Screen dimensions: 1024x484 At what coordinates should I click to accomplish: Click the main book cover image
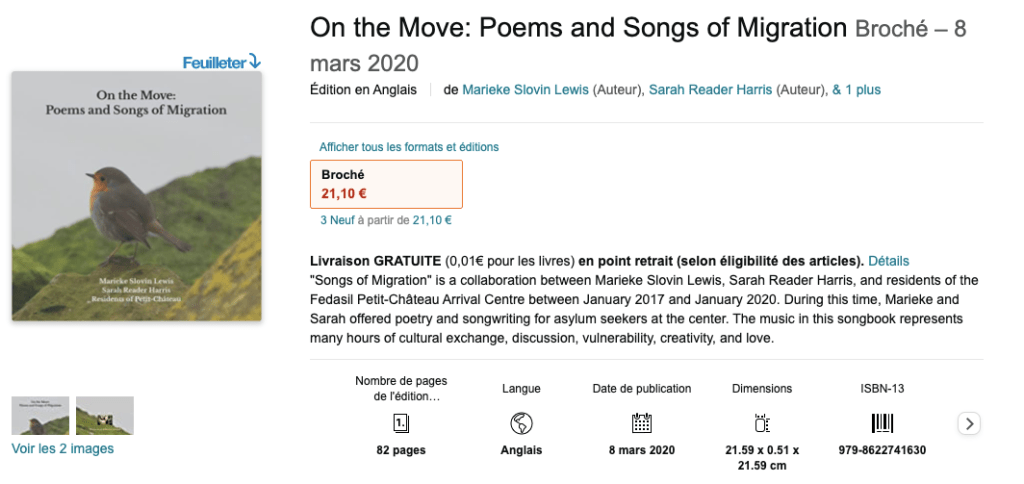pos(137,196)
